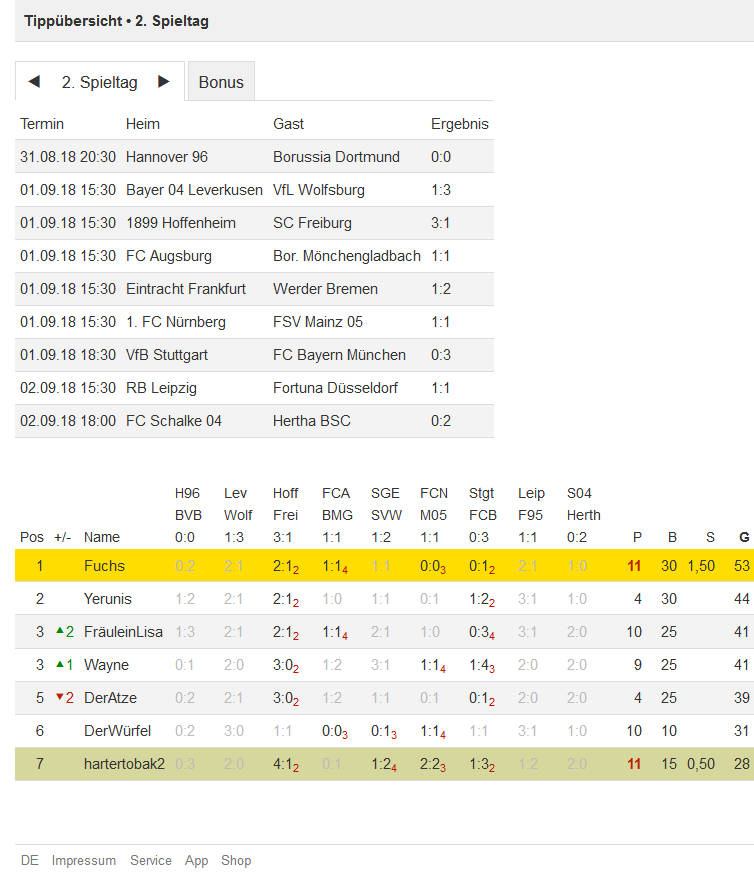The width and height of the screenshot is (754, 885).
Task: Open player DerWürfel profile
Action: (117, 731)
